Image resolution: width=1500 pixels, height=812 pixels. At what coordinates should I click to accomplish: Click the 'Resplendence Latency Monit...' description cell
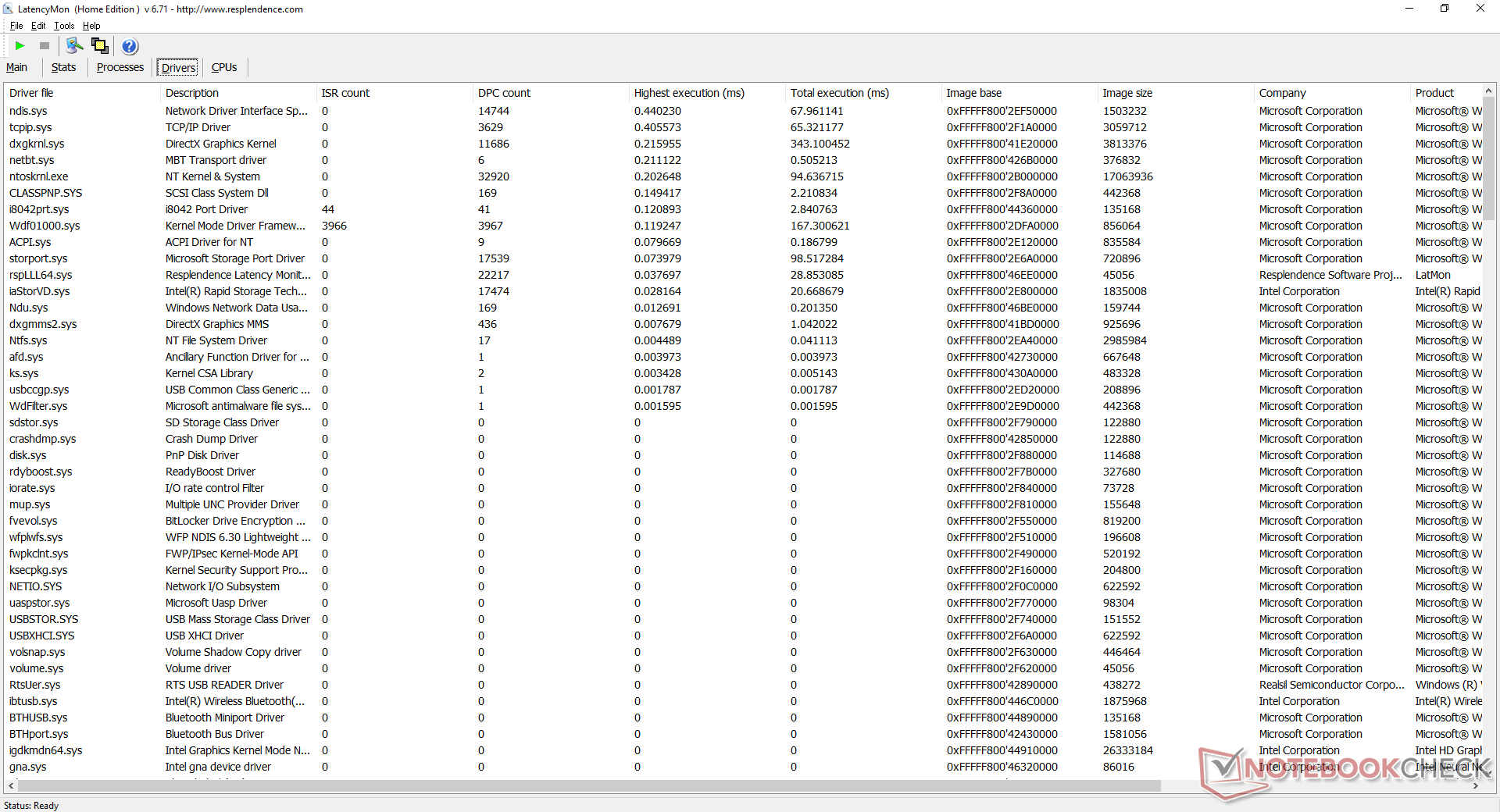(237, 275)
